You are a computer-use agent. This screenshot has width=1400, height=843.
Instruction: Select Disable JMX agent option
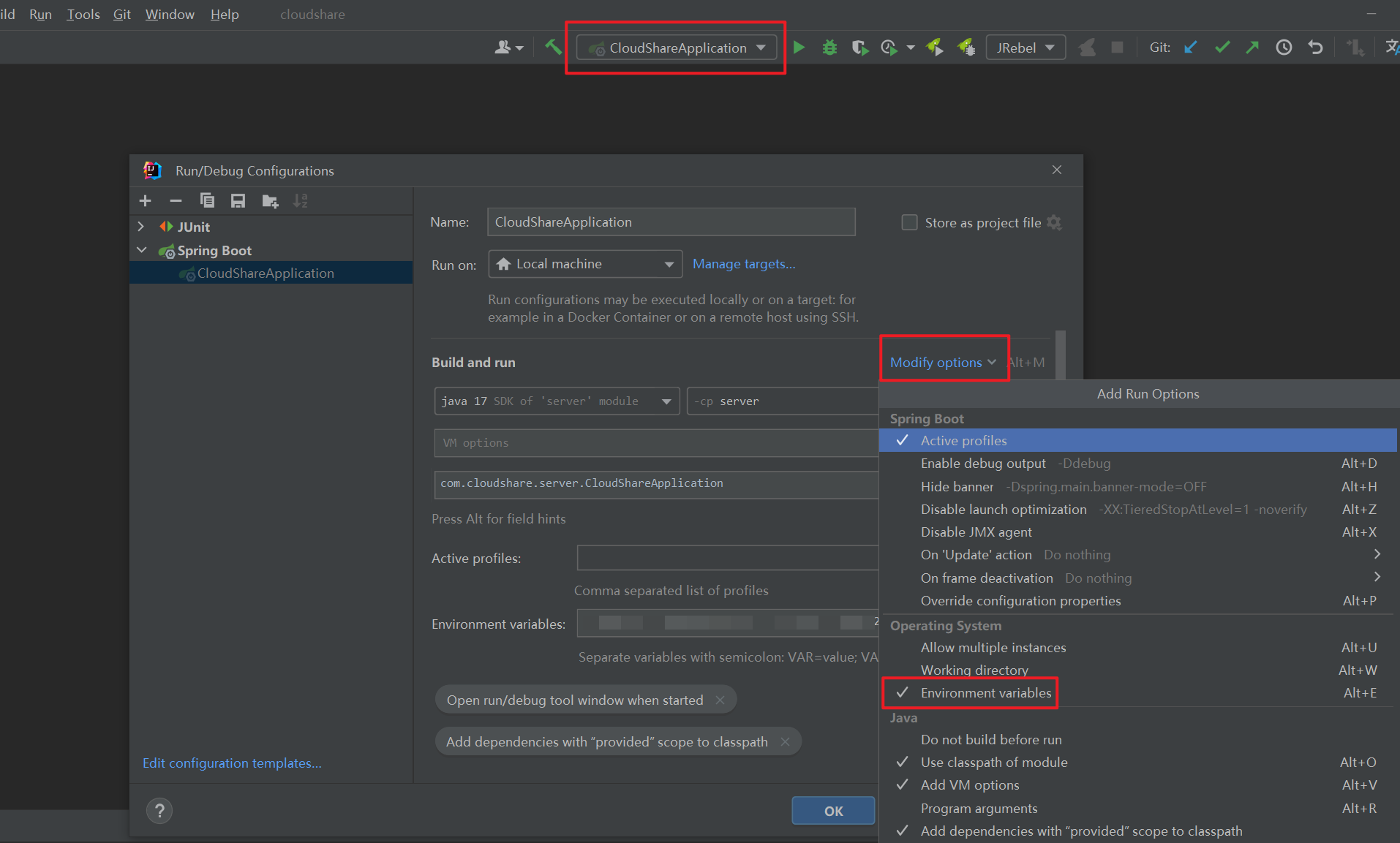click(1137, 532)
